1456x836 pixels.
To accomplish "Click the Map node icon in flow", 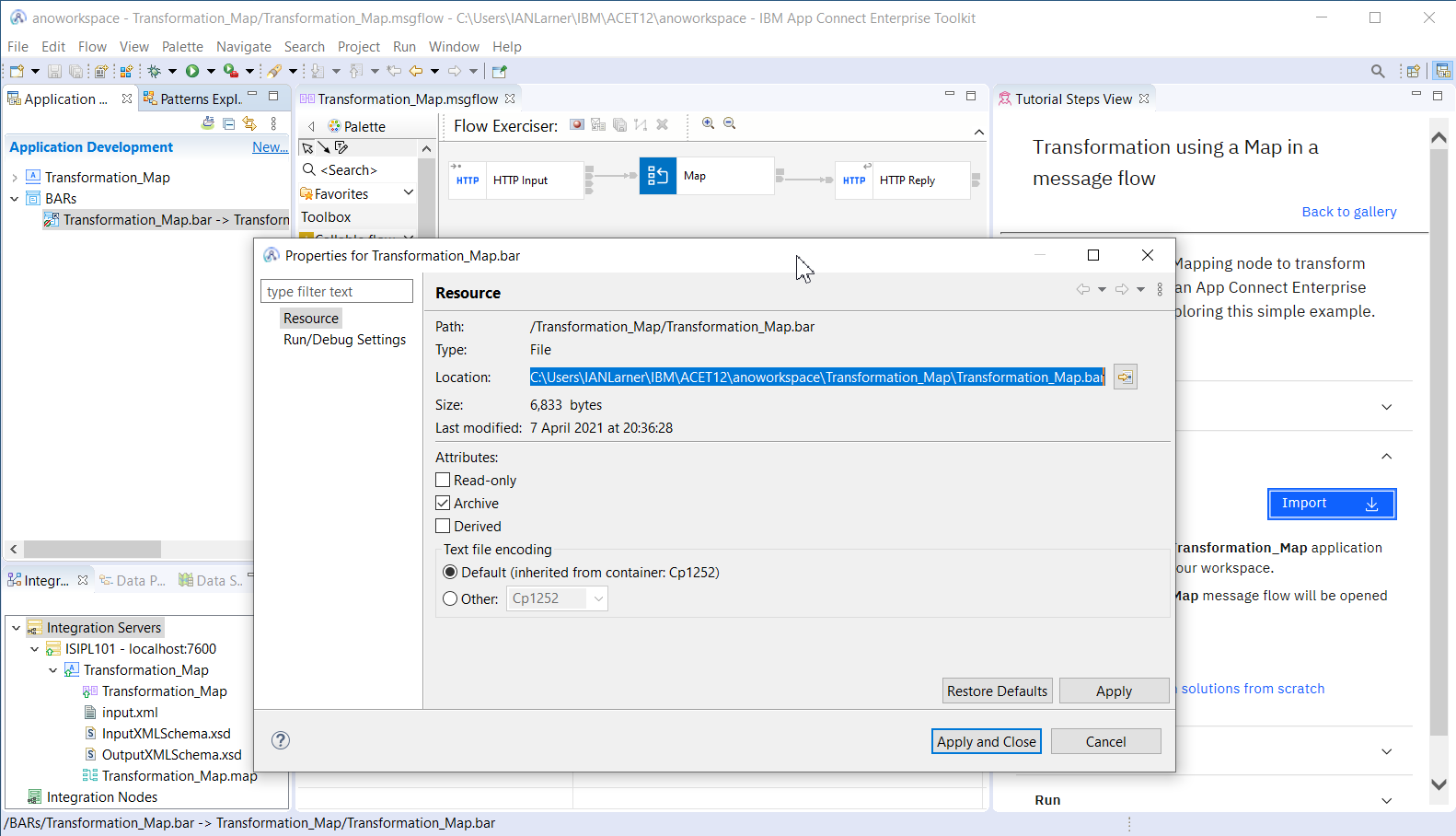I will click(x=657, y=176).
